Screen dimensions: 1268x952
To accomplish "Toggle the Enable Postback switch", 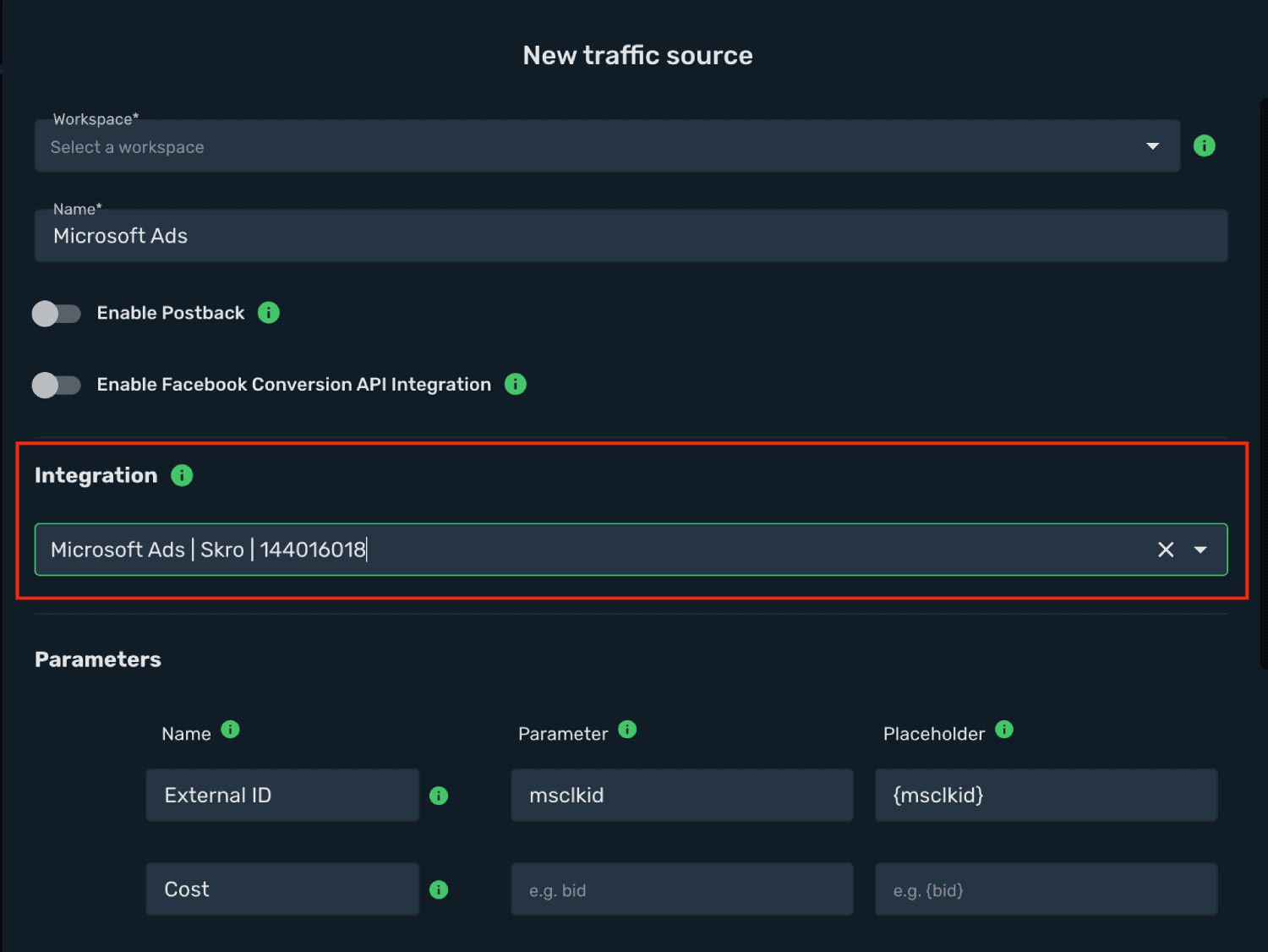I will click(x=57, y=314).
